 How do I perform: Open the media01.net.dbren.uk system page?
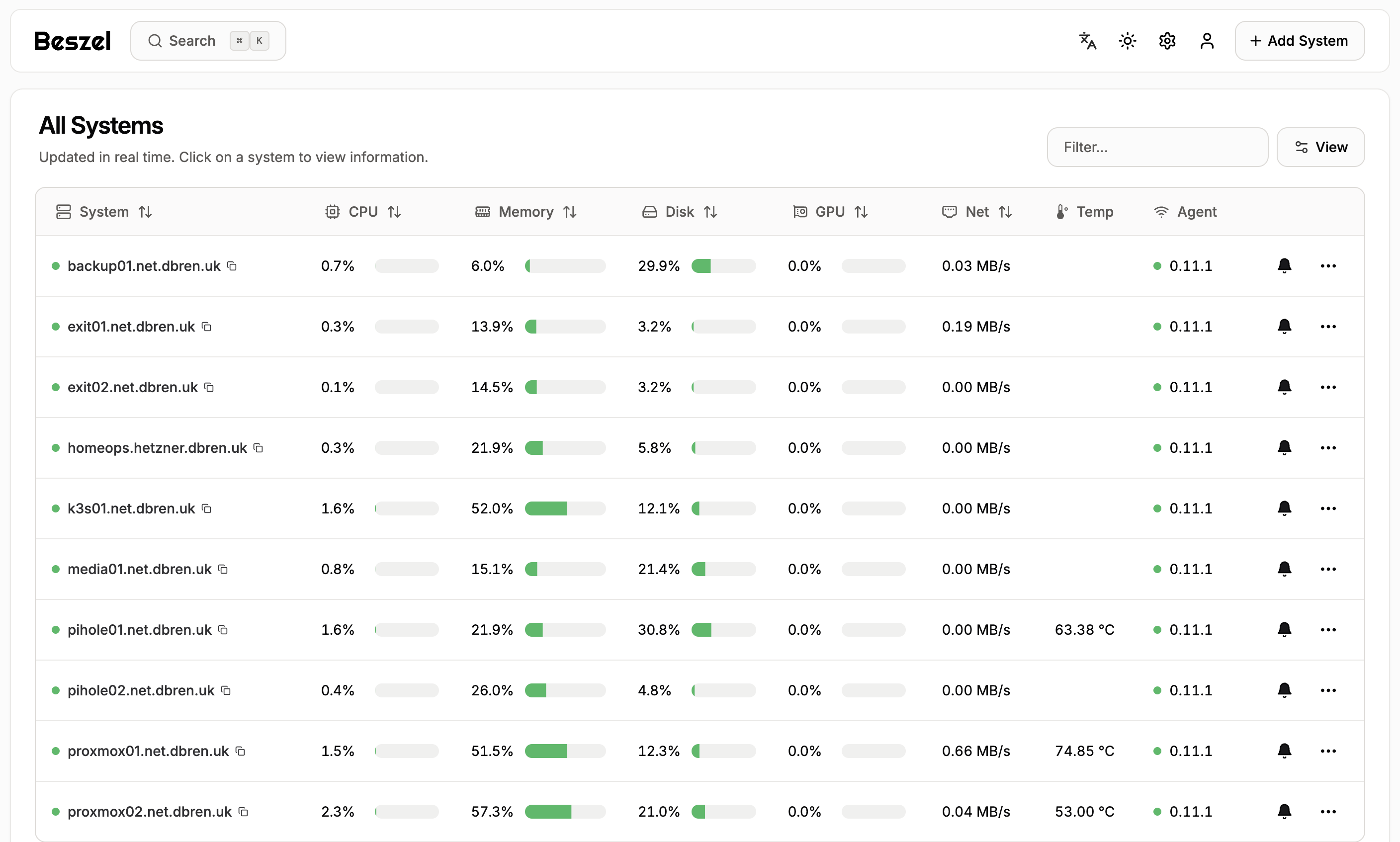pyautogui.click(x=139, y=569)
